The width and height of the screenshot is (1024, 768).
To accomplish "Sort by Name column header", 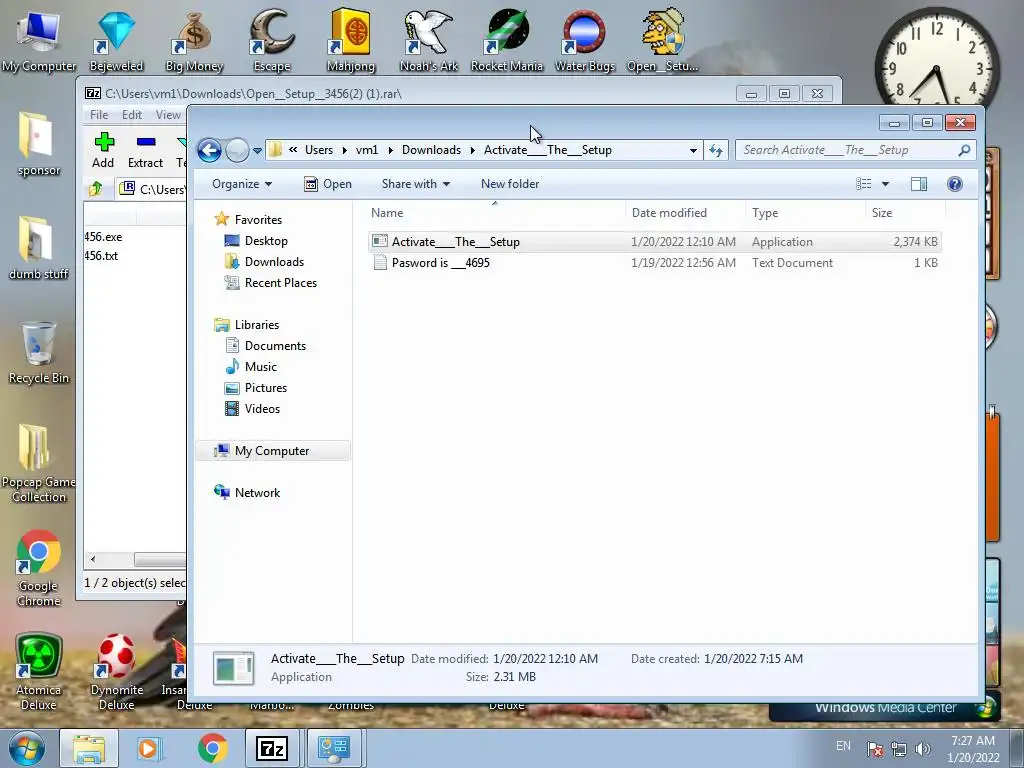I will [x=494, y=213].
